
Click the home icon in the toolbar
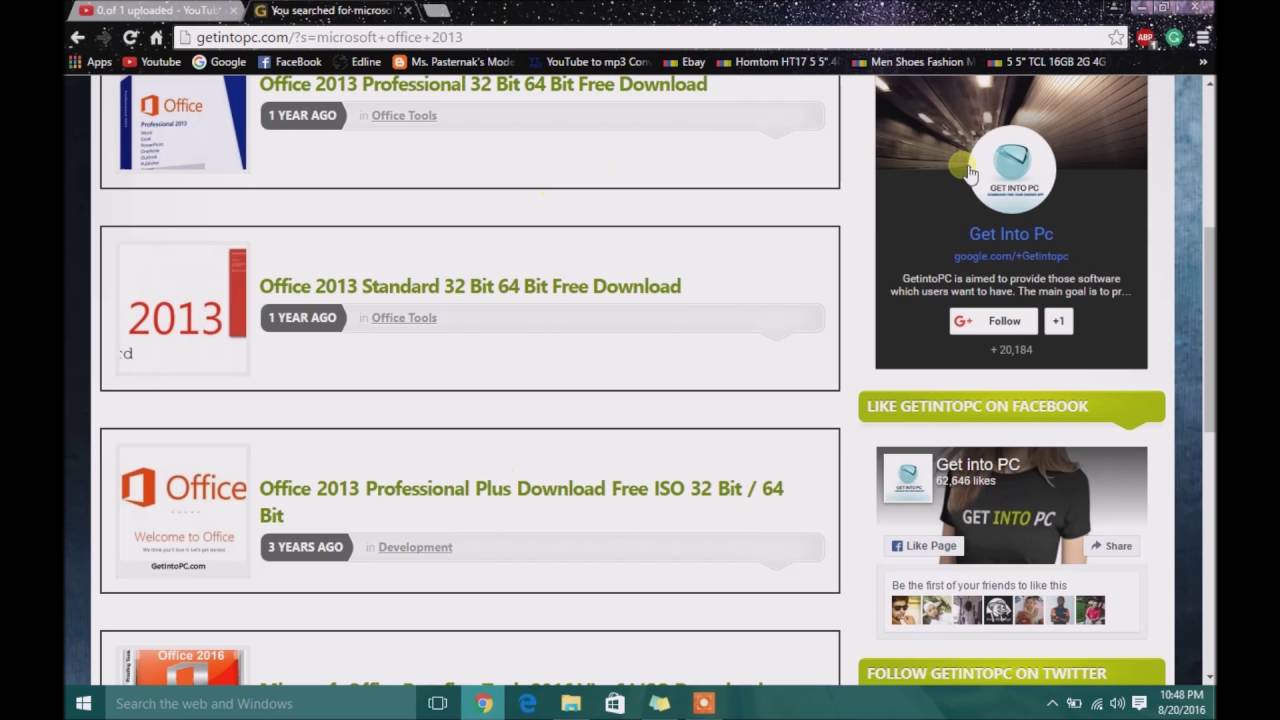coord(156,37)
